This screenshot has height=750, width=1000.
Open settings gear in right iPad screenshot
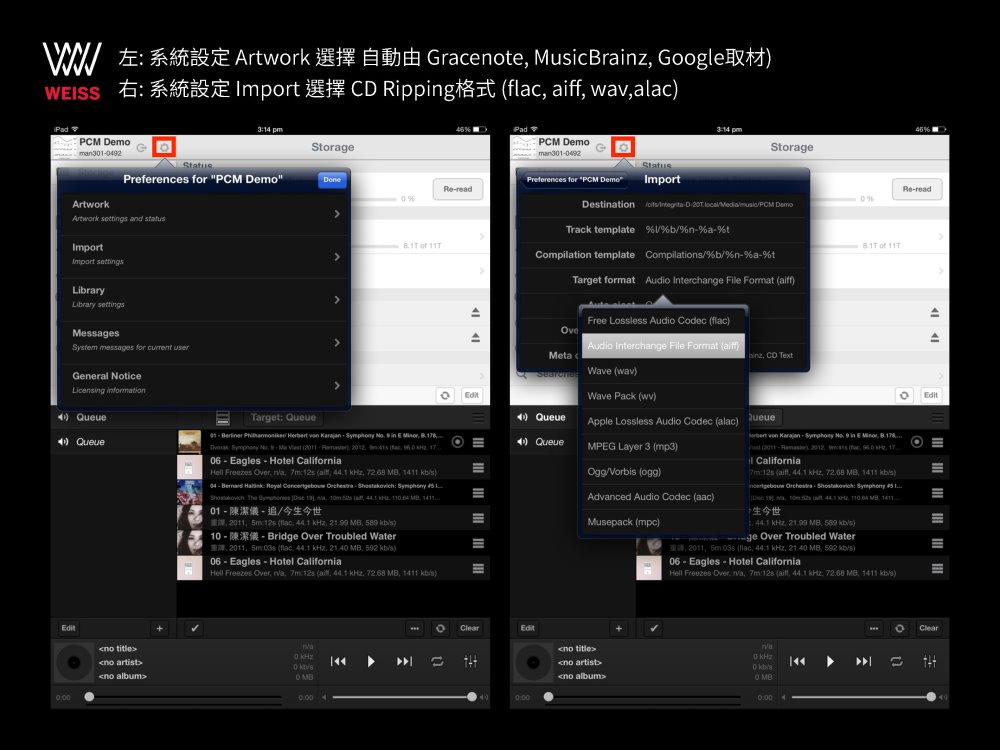pyautogui.click(x=623, y=147)
